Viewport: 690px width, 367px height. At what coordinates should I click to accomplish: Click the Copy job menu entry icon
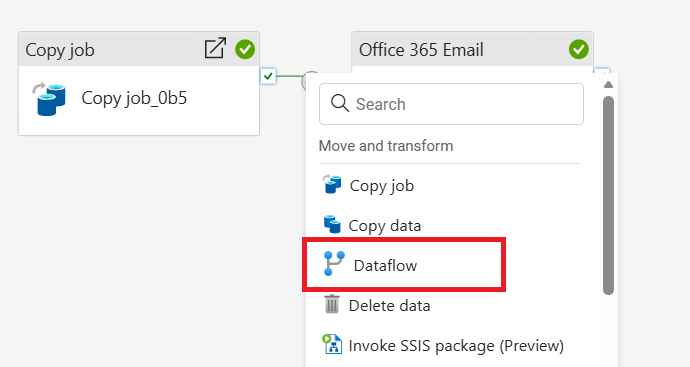point(332,184)
